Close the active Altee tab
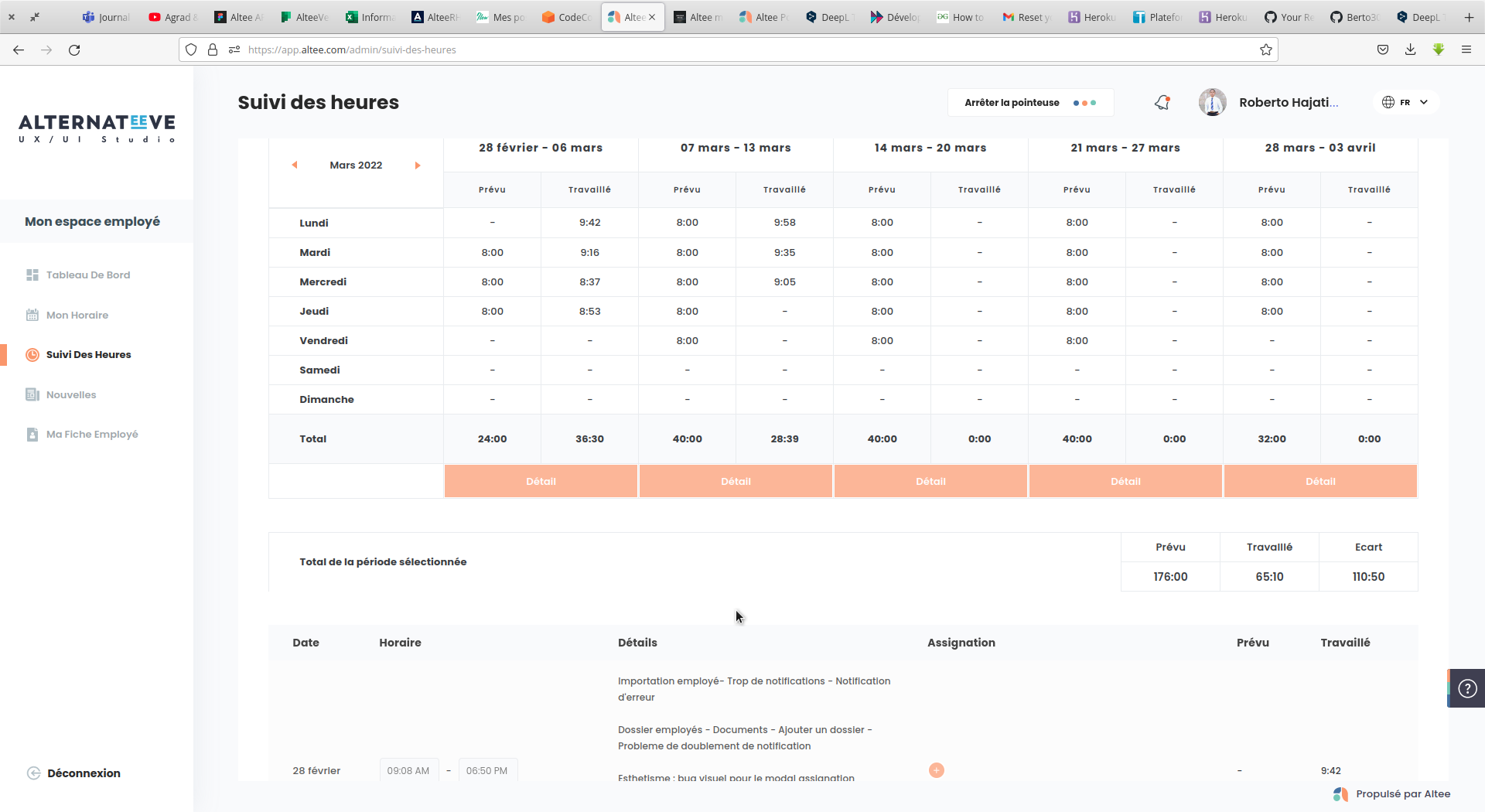The width and height of the screenshot is (1485, 812). tap(652, 17)
